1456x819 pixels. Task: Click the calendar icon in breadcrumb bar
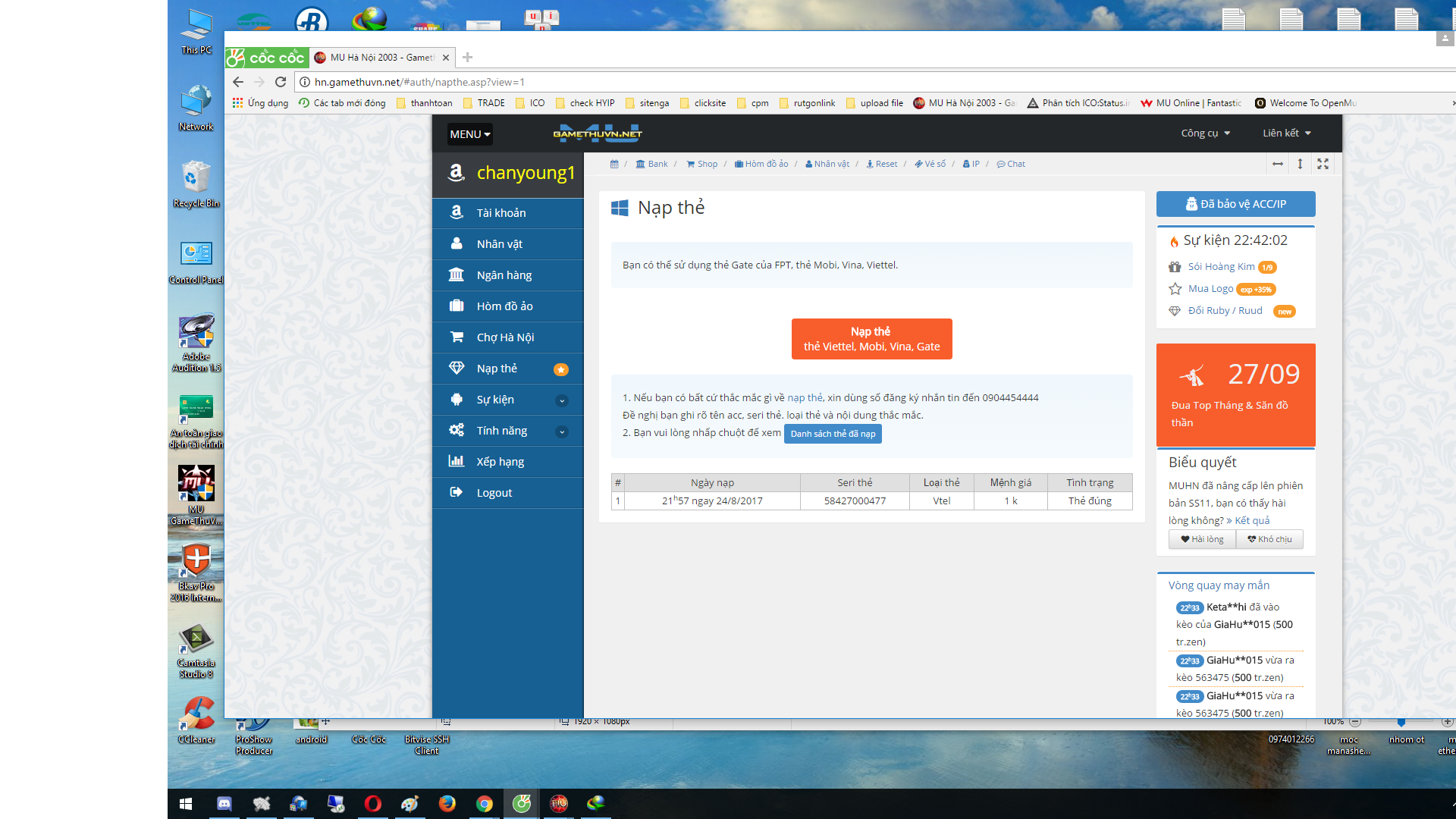[x=614, y=164]
